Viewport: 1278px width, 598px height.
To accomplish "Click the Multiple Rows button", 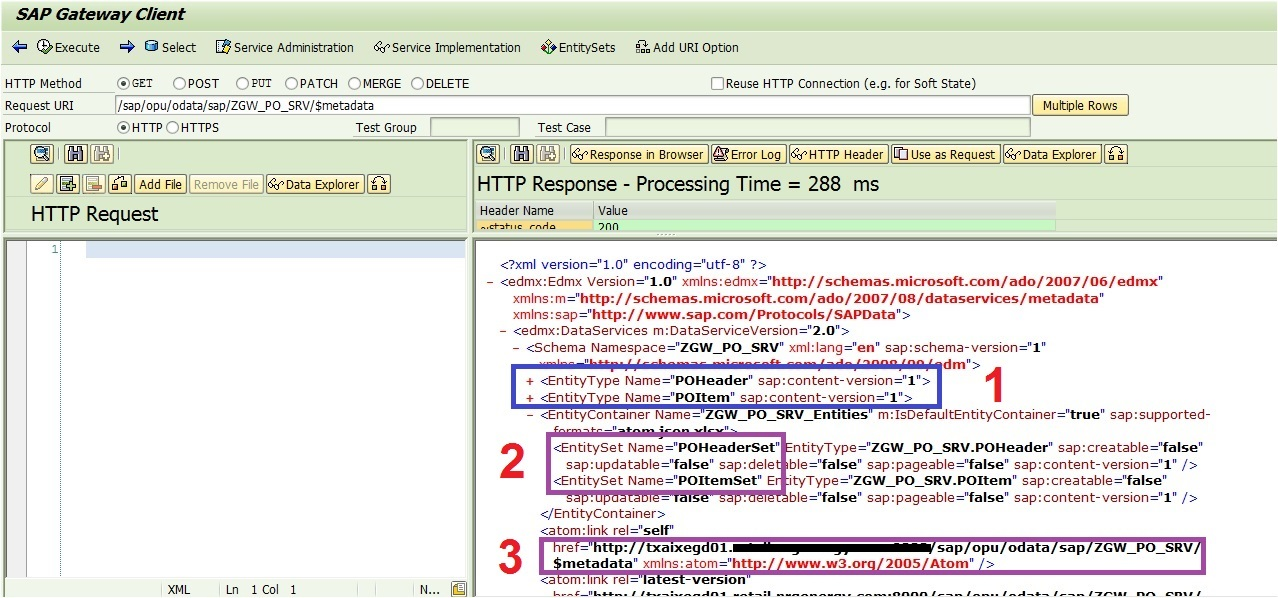I will (x=1079, y=105).
